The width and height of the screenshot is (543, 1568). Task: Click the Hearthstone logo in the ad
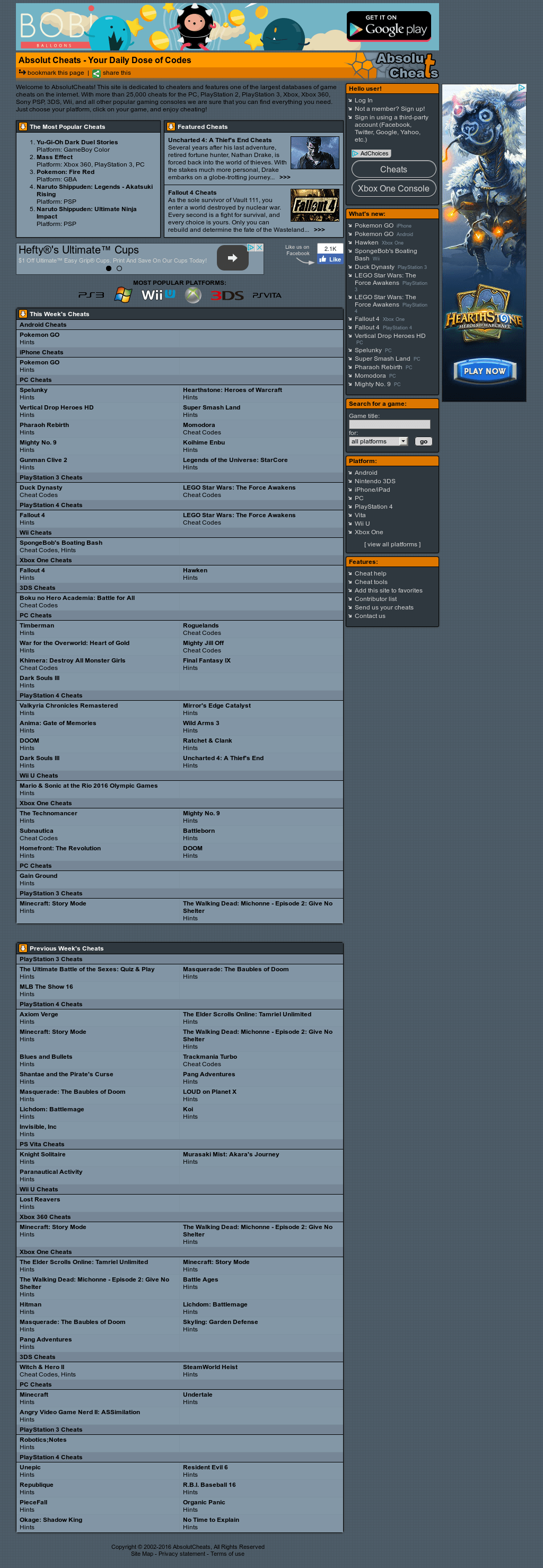pos(483,313)
